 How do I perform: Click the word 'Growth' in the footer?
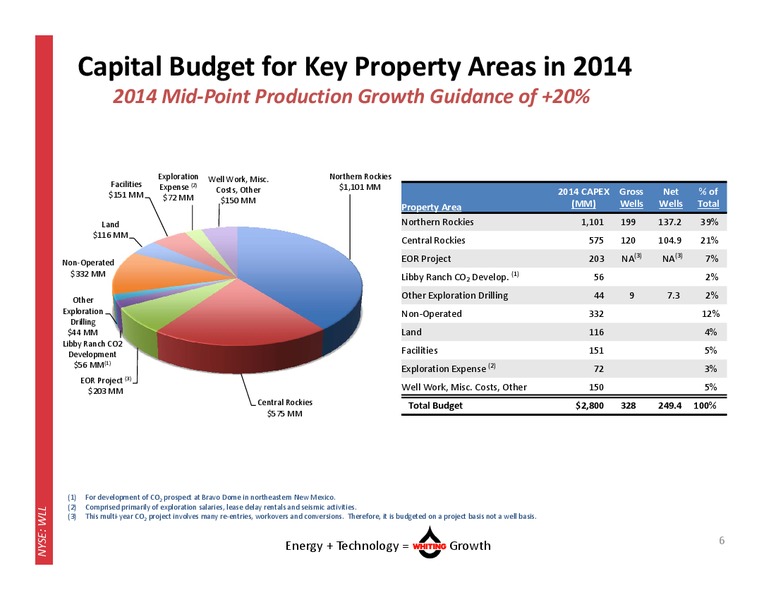point(470,546)
